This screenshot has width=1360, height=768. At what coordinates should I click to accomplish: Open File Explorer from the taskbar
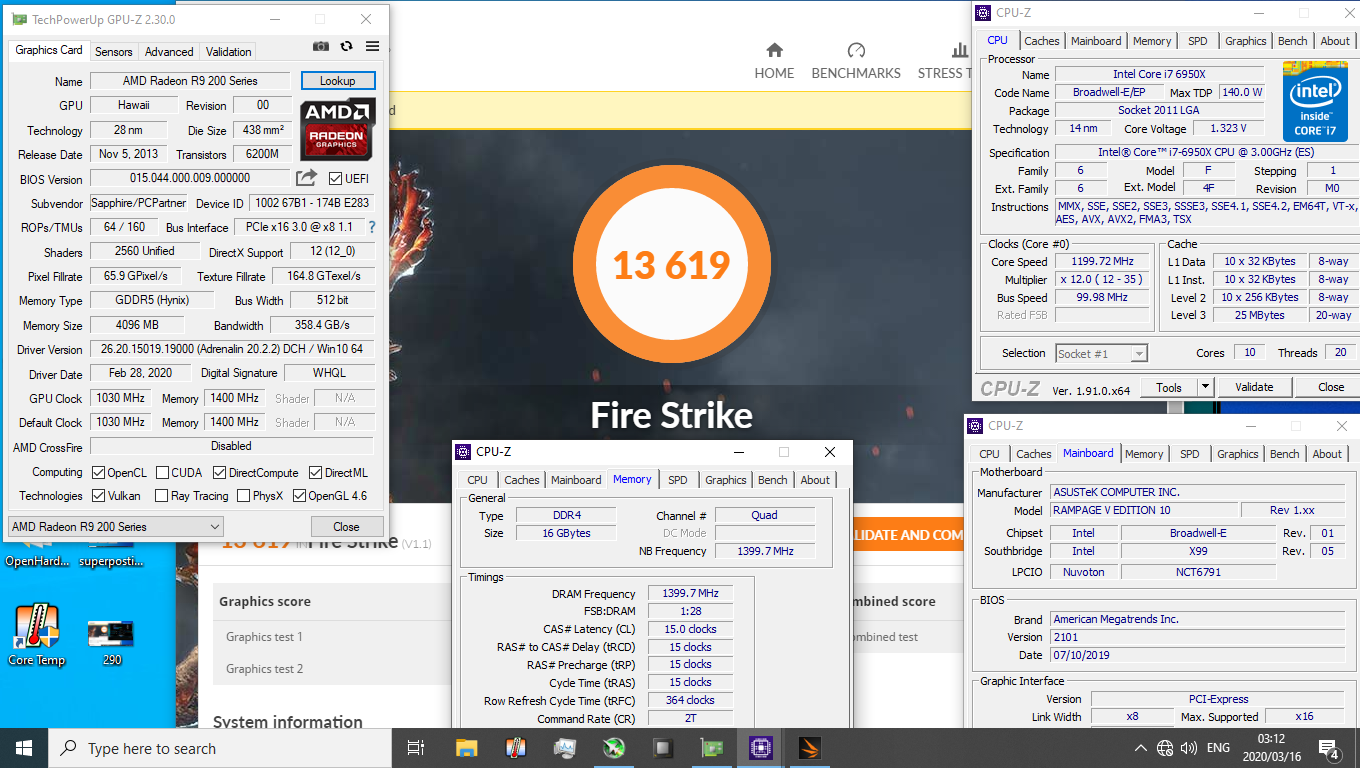[466, 748]
